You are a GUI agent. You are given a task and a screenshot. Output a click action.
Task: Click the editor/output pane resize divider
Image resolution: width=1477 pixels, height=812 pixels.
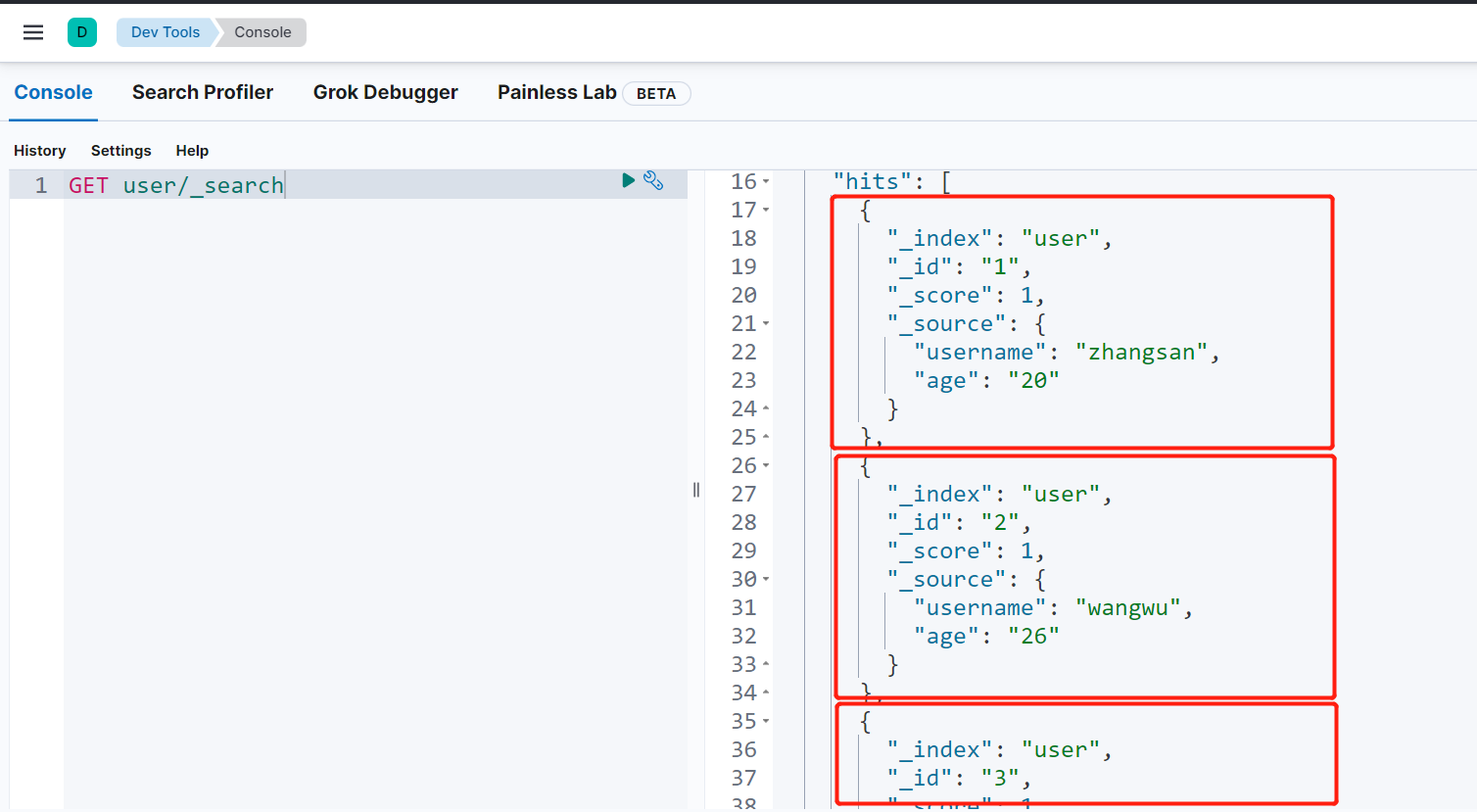click(x=696, y=490)
